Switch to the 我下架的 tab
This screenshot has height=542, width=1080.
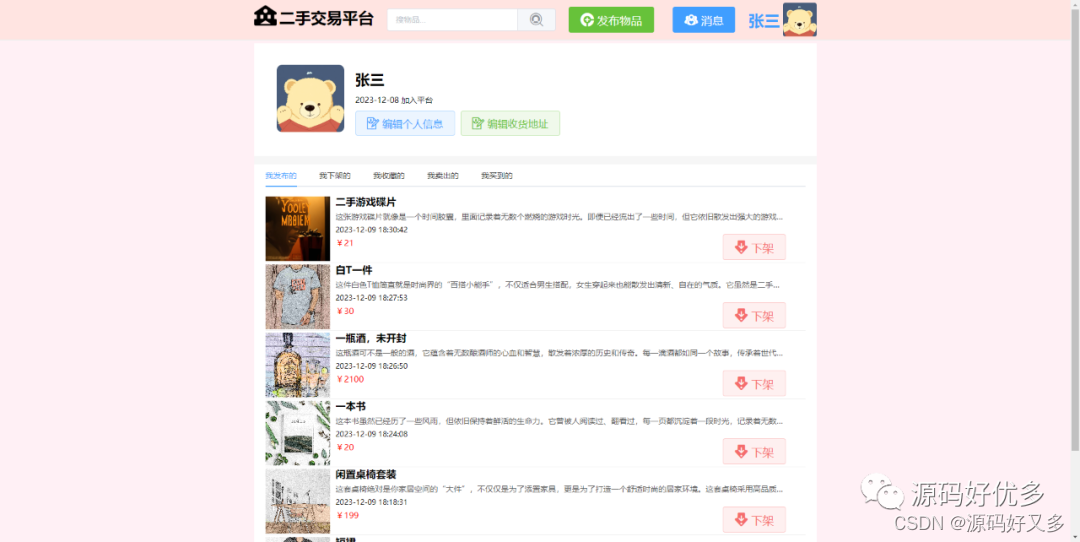(x=335, y=176)
